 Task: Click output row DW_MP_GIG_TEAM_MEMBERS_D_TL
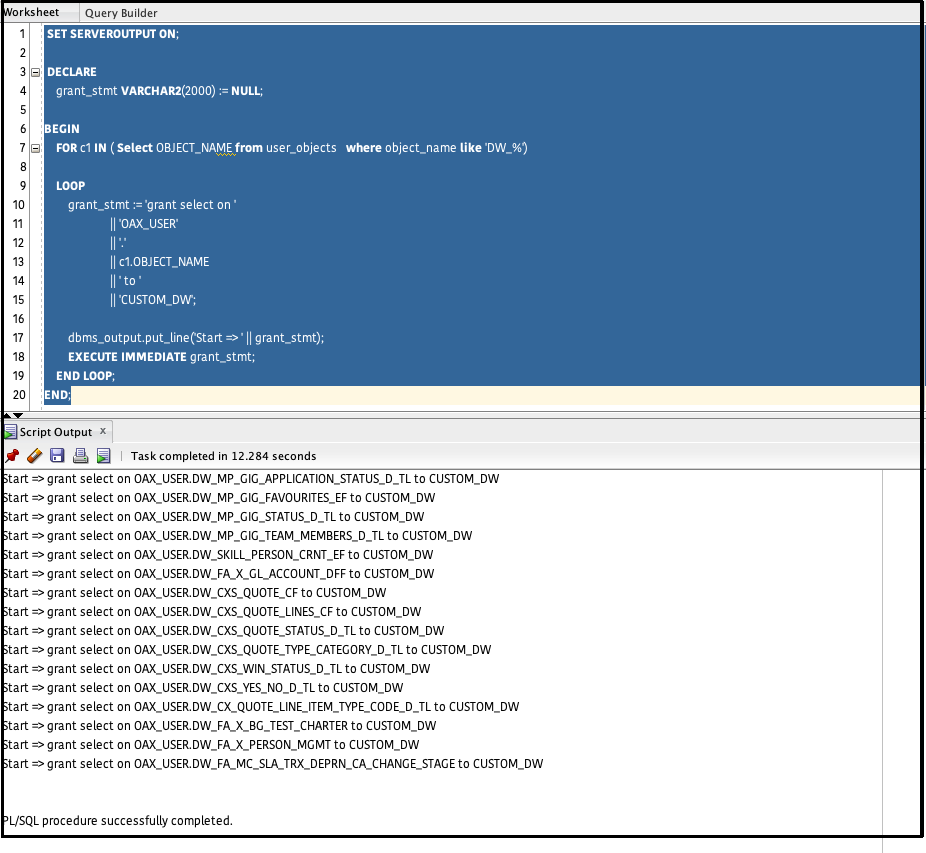pyautogui.click(x=237, y=536)
